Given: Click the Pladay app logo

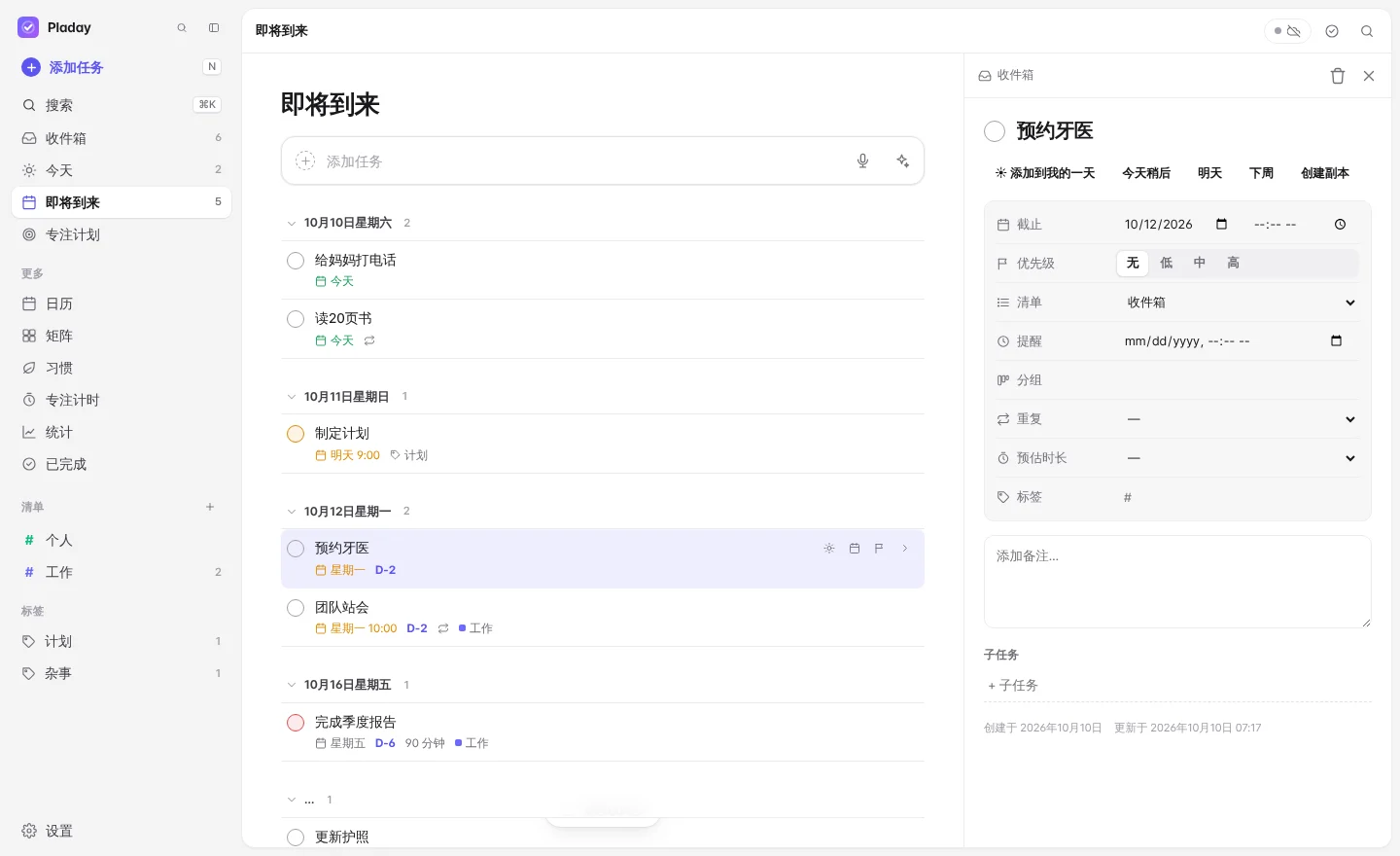Looking at the screenshot, I should point(28,27).
